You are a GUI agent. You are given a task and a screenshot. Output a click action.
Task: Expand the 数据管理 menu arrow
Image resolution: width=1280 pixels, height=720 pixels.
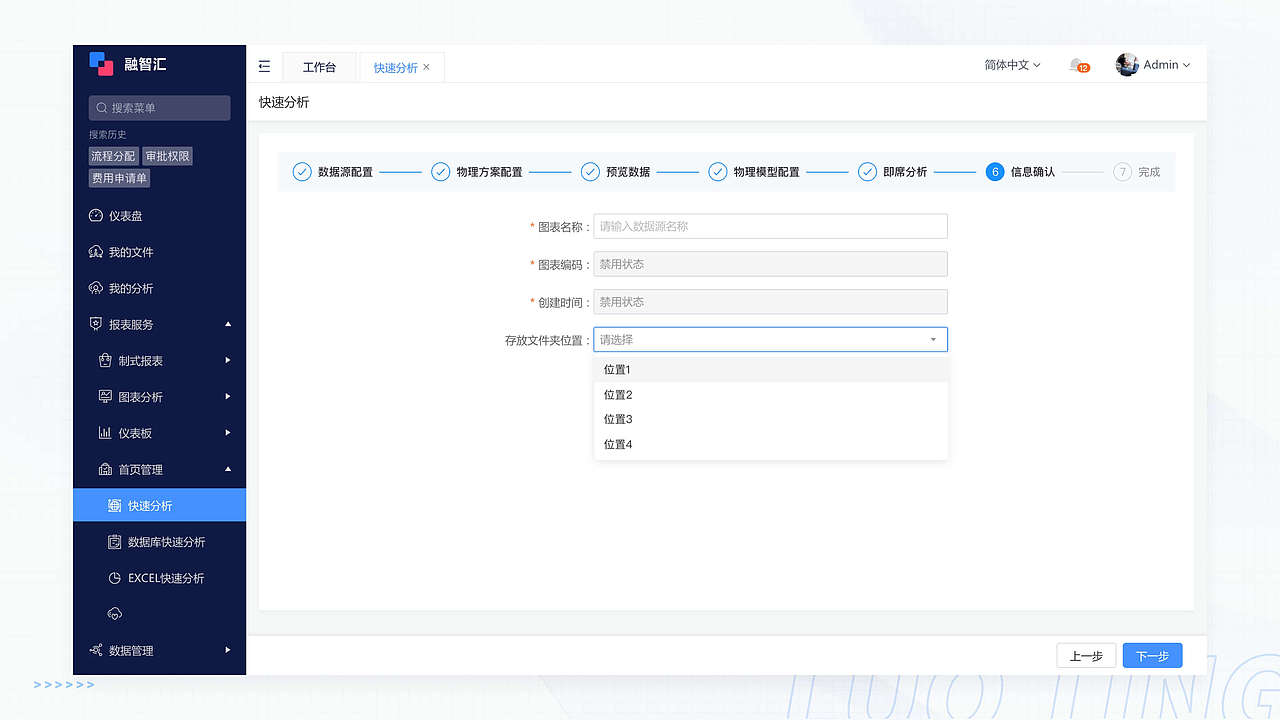[x=228, y=650]
